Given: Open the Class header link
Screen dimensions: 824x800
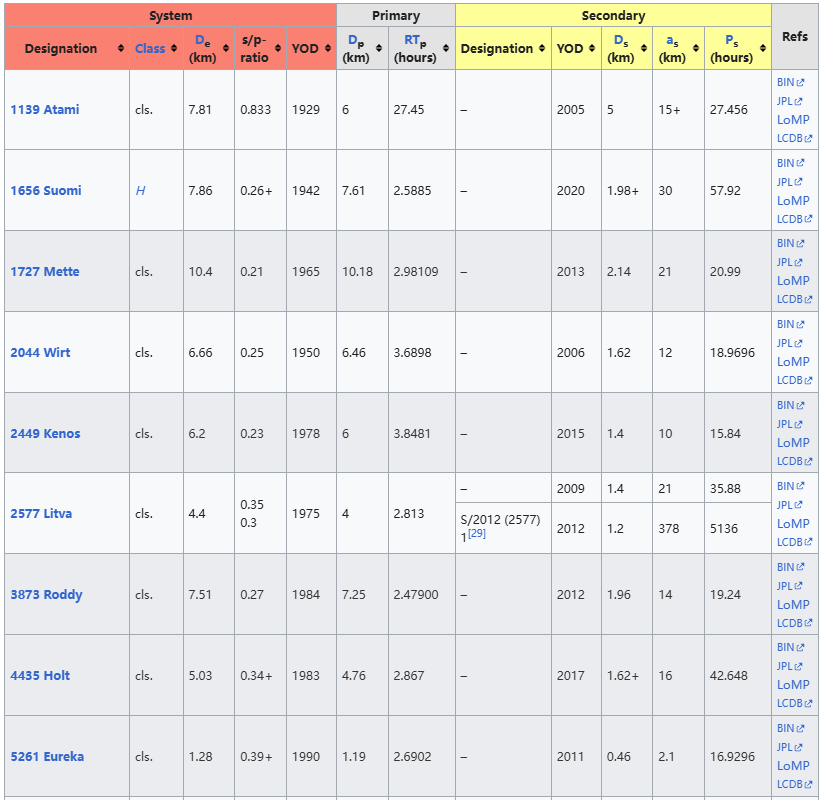Looking at the screenshot, I should point(150,49).
